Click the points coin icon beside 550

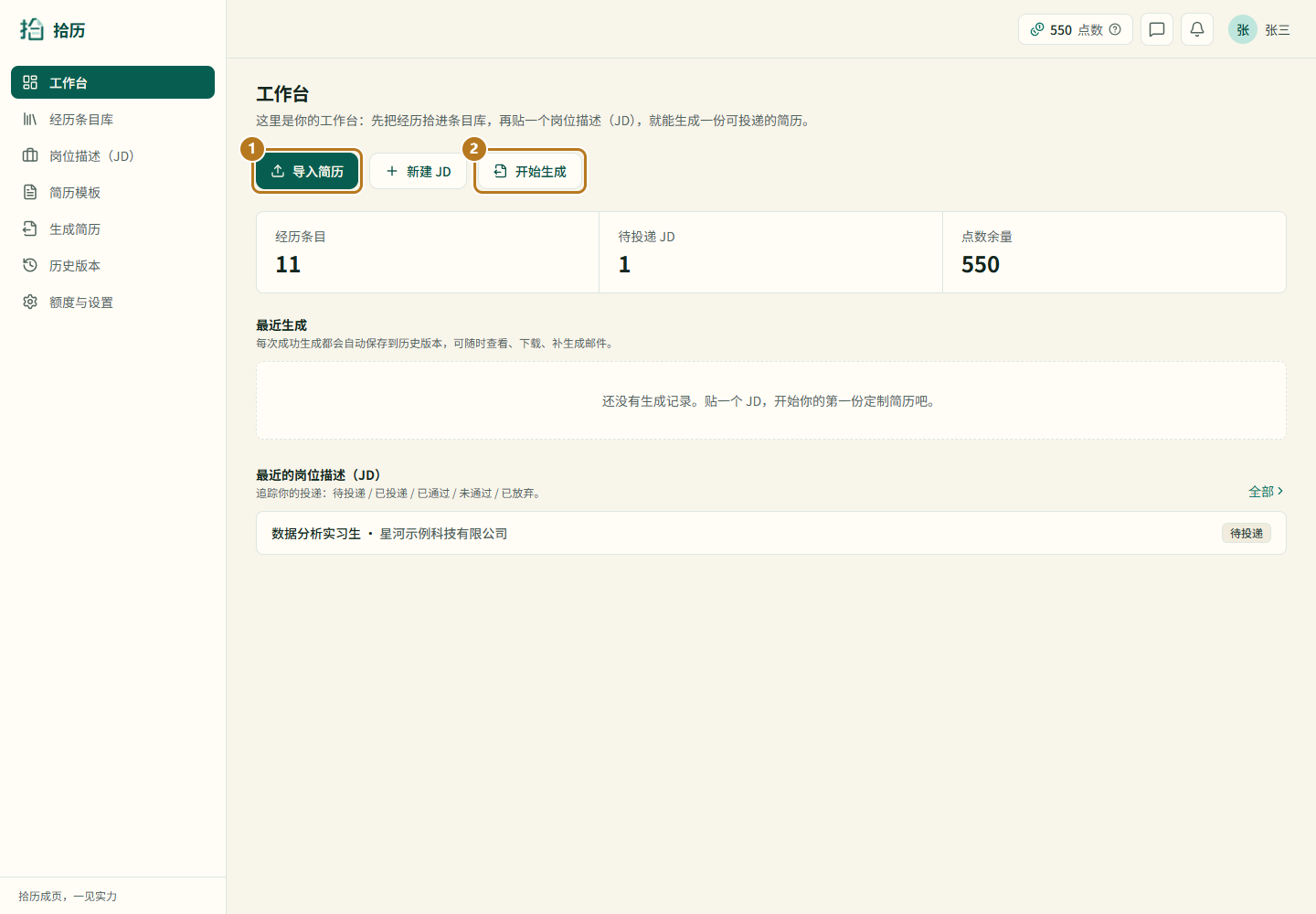[x=1037, y=29]
